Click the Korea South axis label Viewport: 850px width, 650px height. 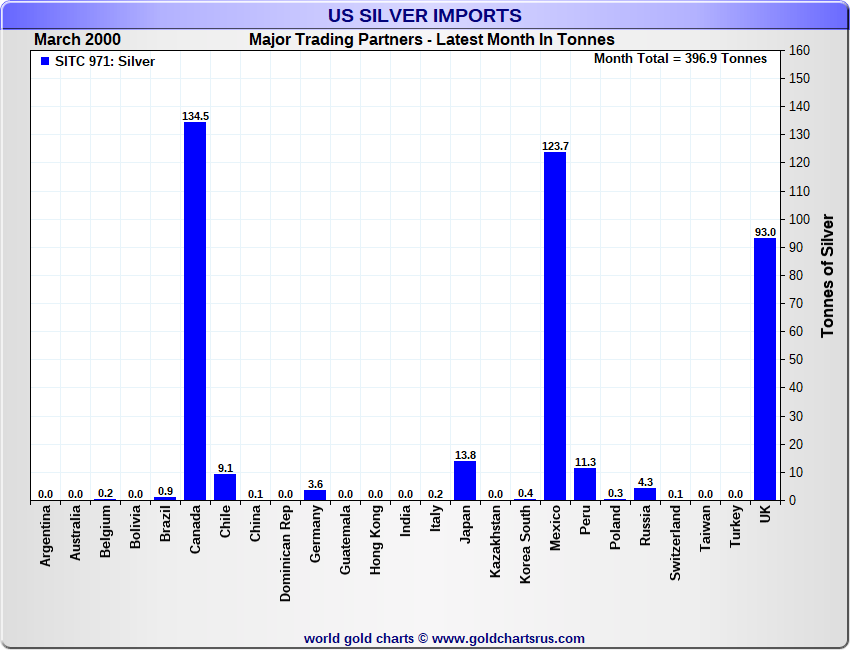[525, 544]
